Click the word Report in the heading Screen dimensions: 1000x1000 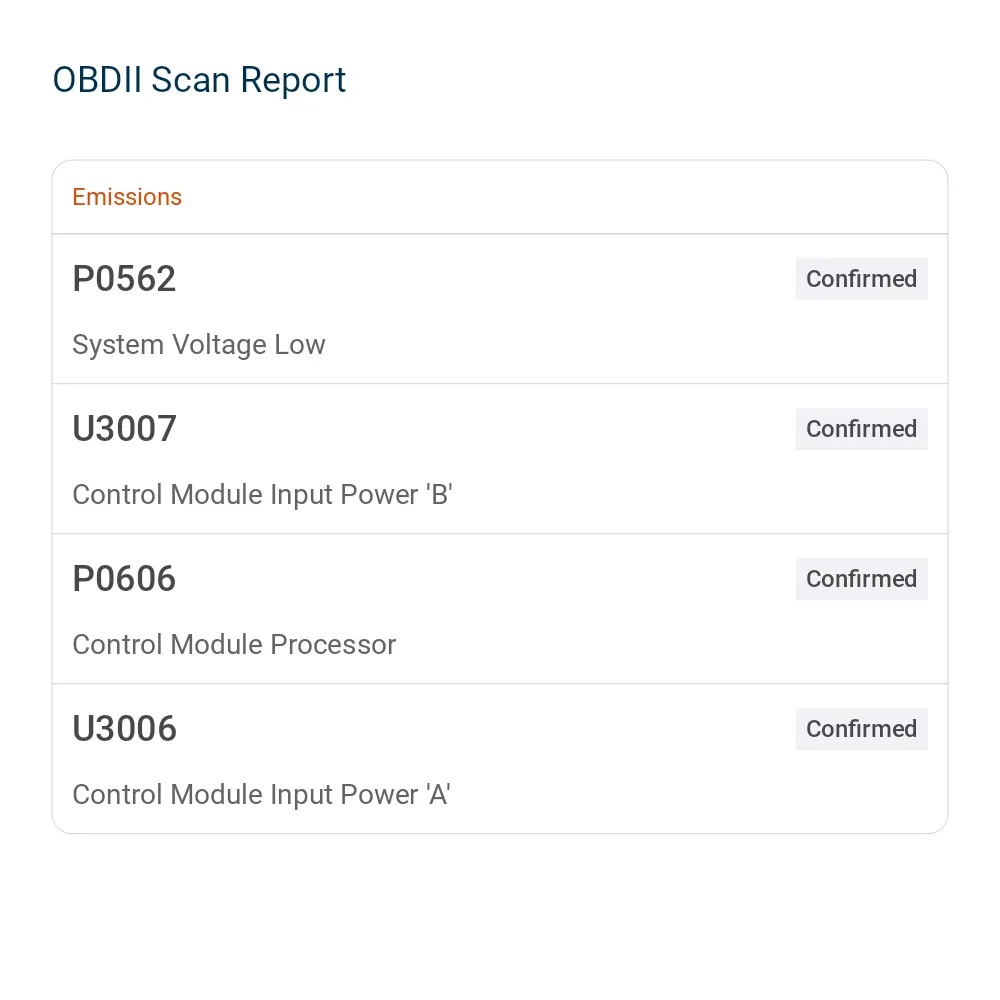293,82
